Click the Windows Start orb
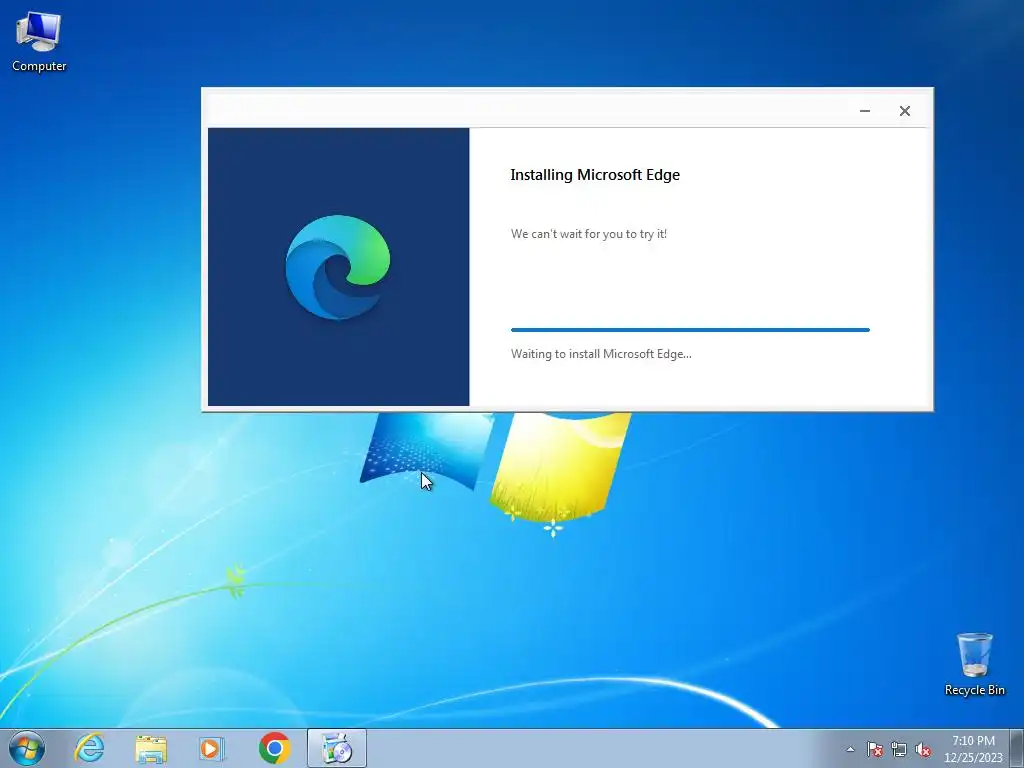 [x=27, y=748]
